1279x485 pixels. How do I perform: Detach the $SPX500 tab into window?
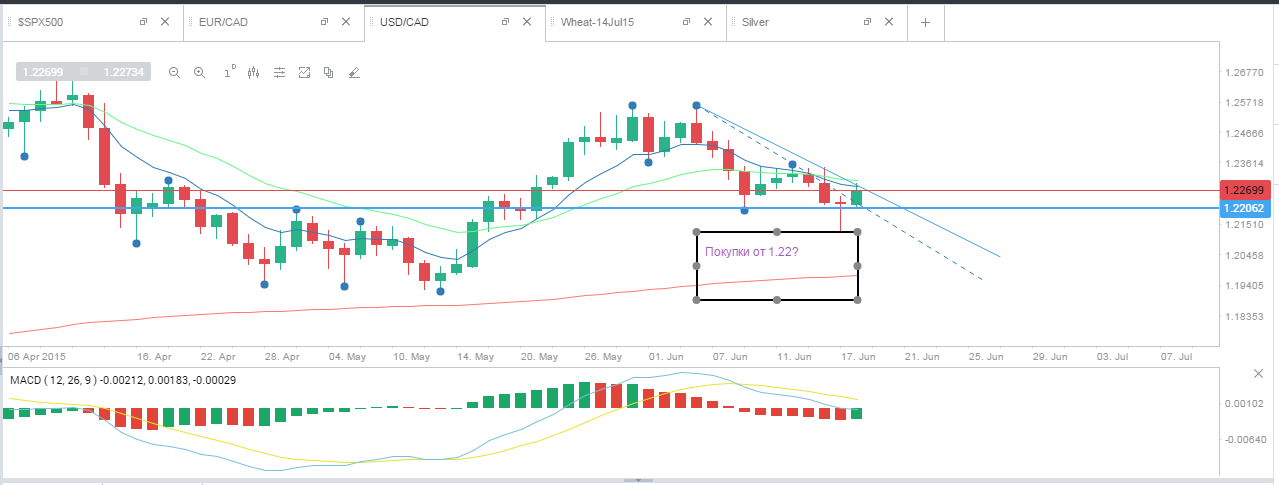[143, 22]
